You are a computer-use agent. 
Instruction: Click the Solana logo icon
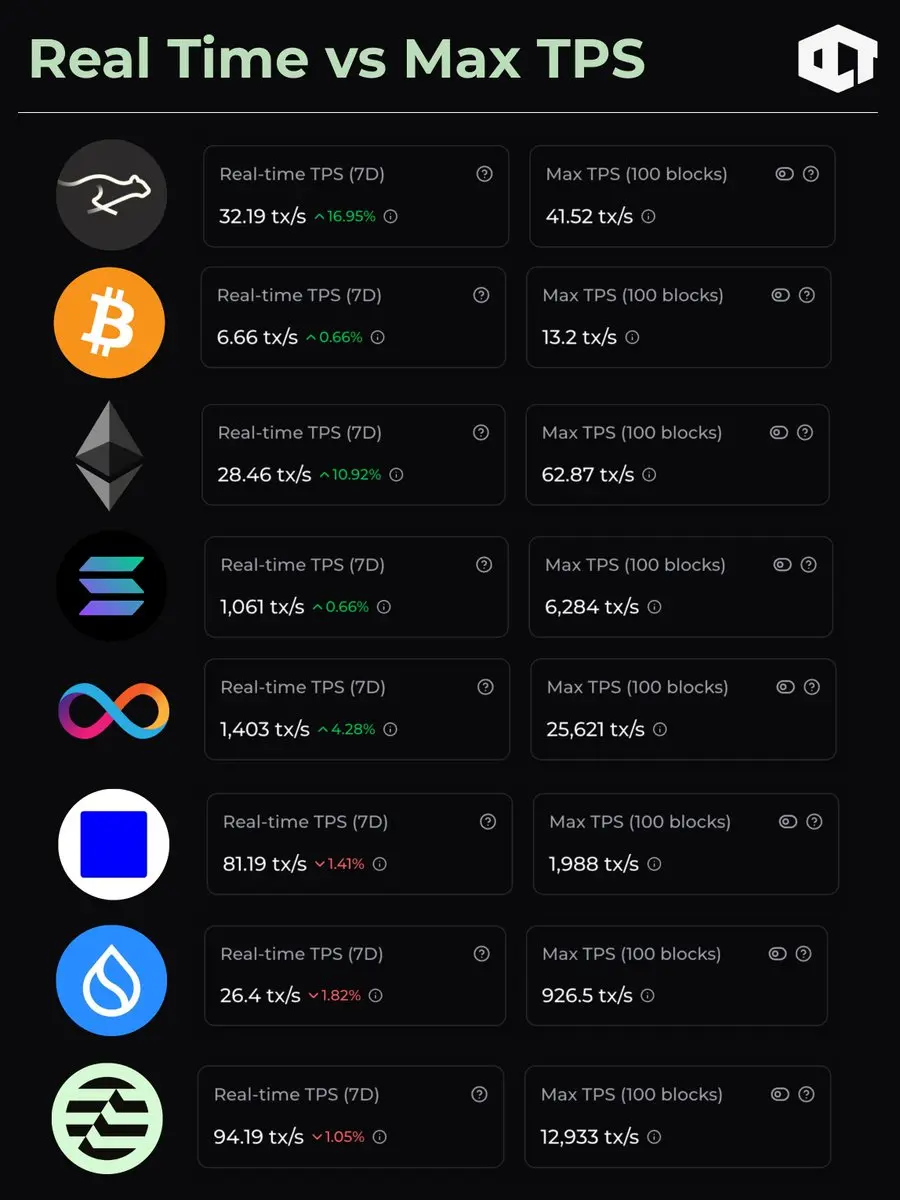[x=111, y=585]
